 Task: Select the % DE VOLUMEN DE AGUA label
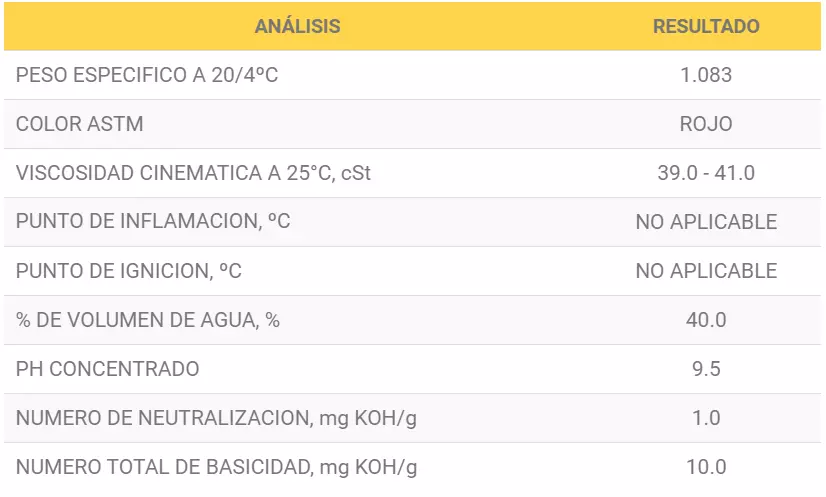click(x=148, y=320)
